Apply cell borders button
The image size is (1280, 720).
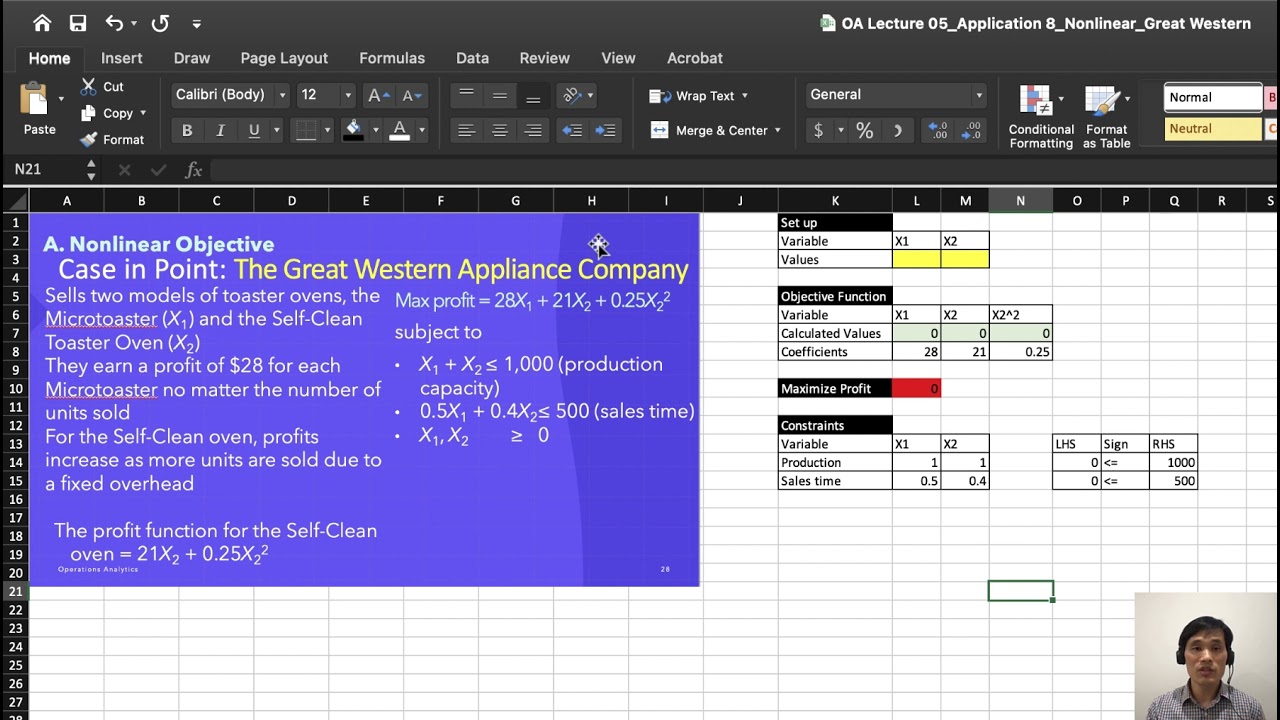(x=306, y=131)
